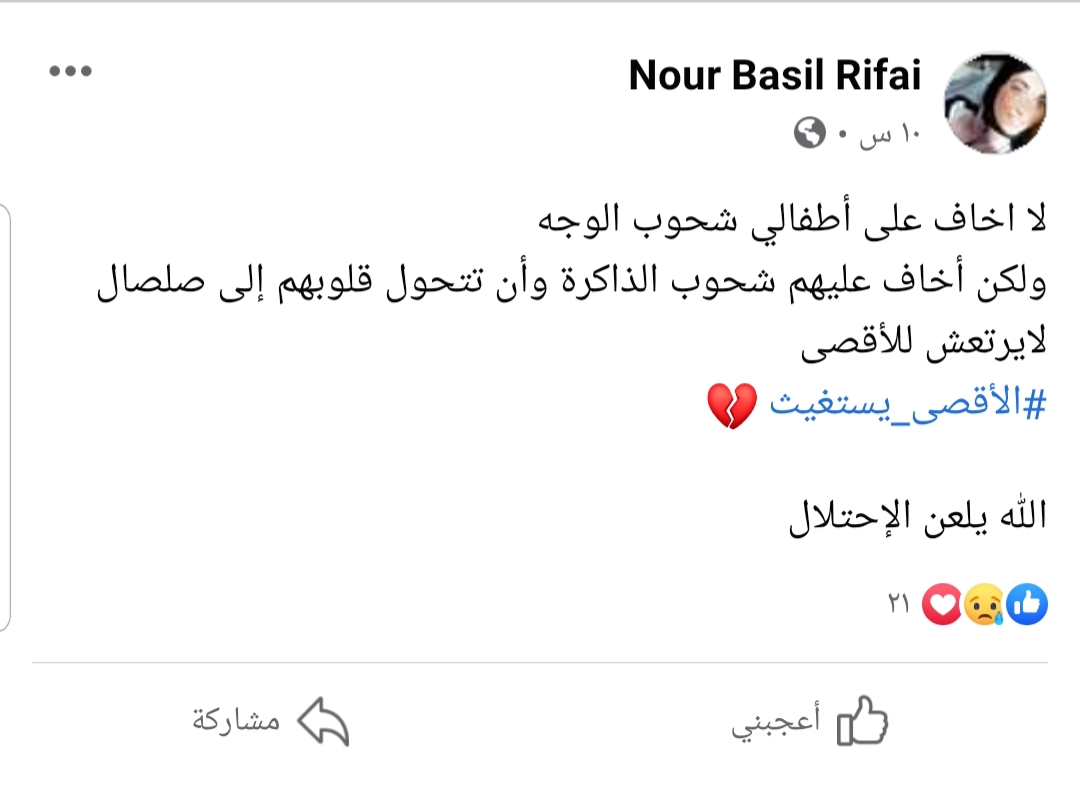Image resolution: width=1080 pixels, height=789 pixels.
Task: Click the broken heart emoji
Action: tap(731, 406)
